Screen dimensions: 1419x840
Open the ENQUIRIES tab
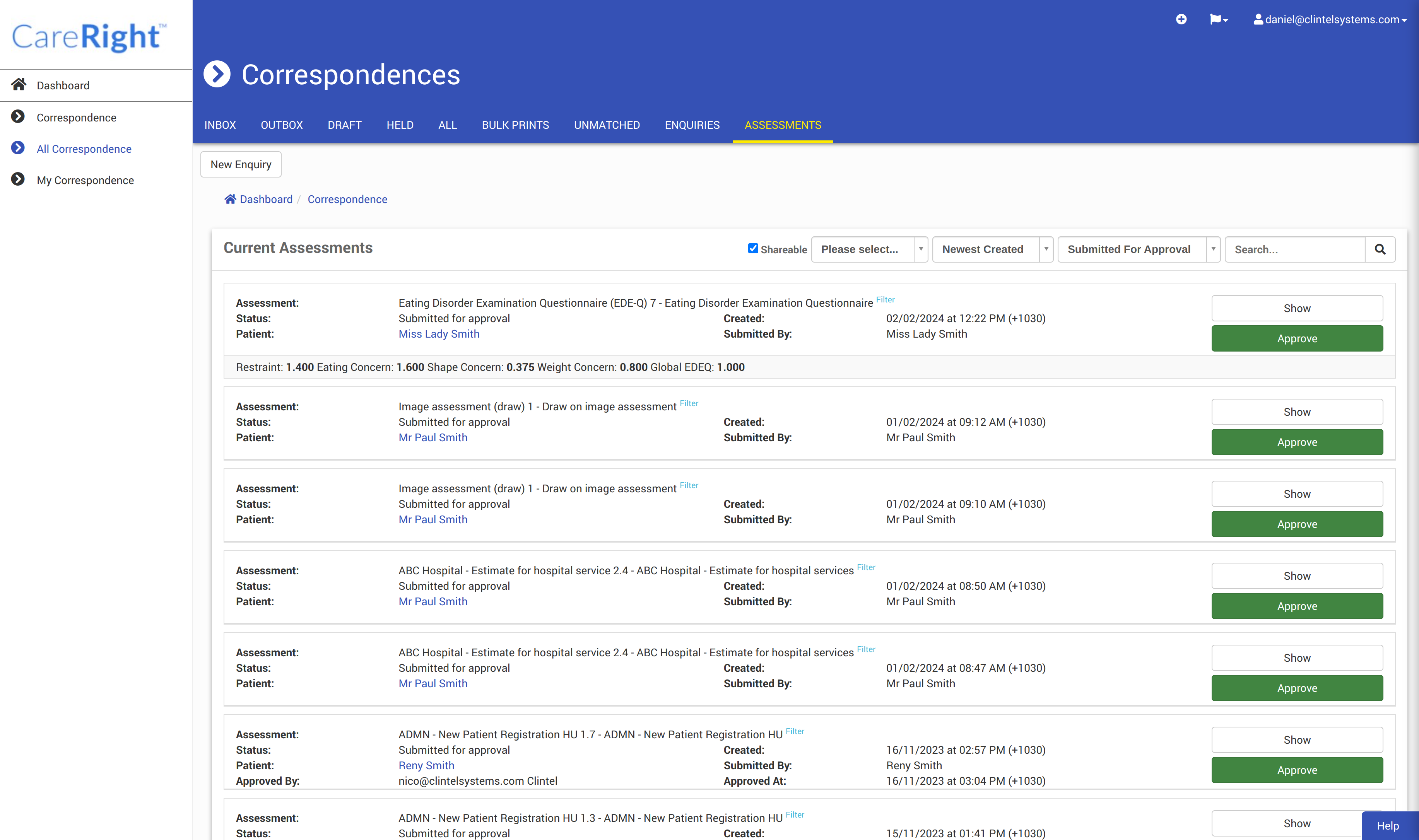tap(692, 125)
